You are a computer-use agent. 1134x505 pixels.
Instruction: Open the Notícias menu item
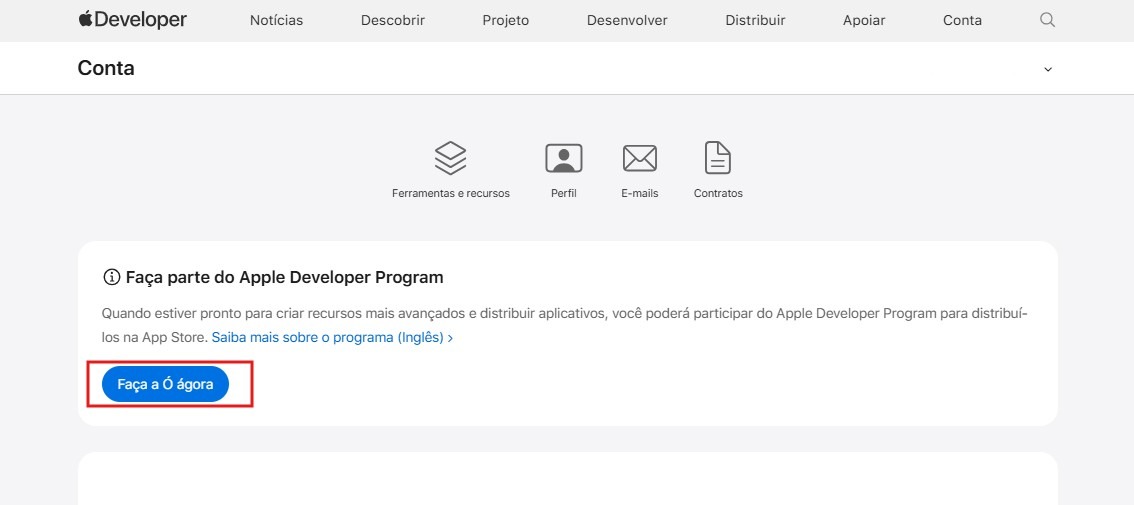click(x=276, y=20)
